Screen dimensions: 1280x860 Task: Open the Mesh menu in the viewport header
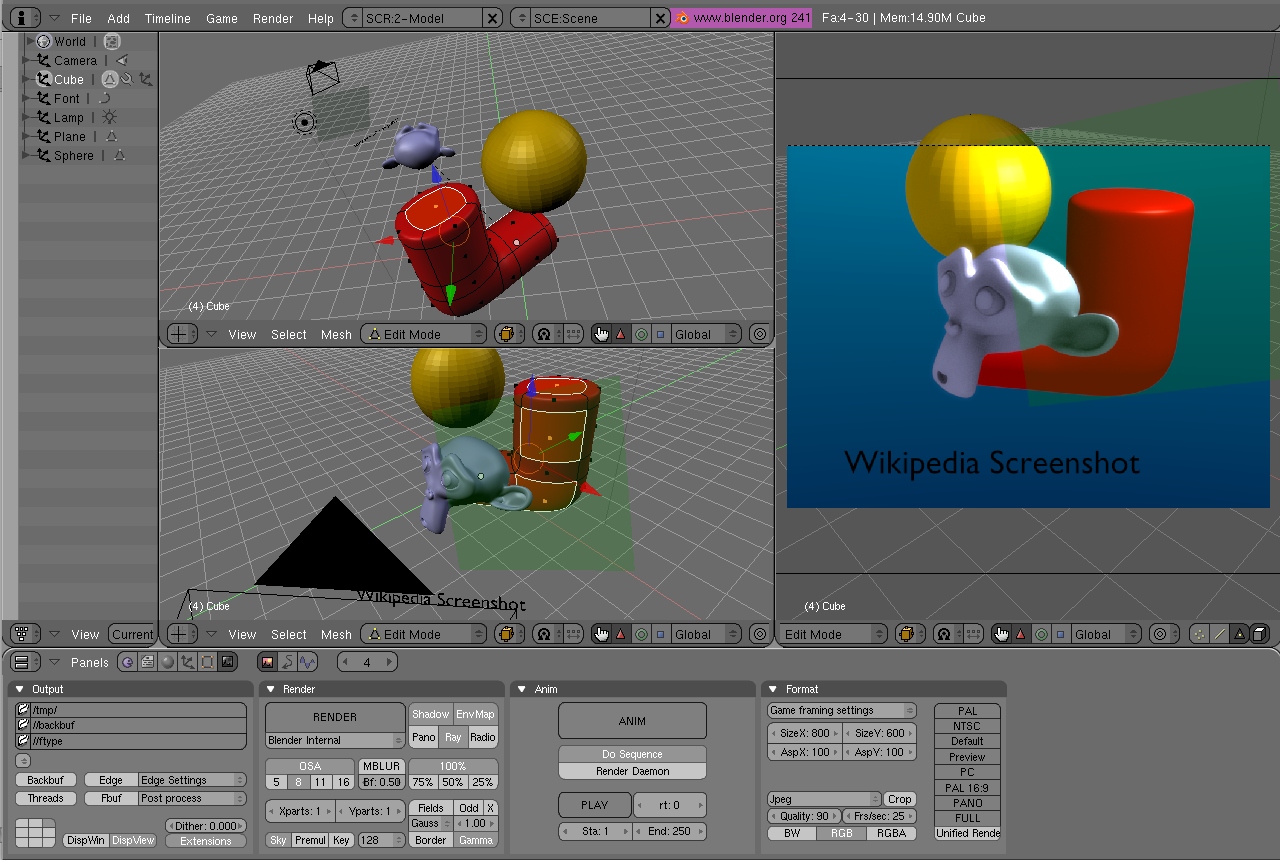click(336, 334)
